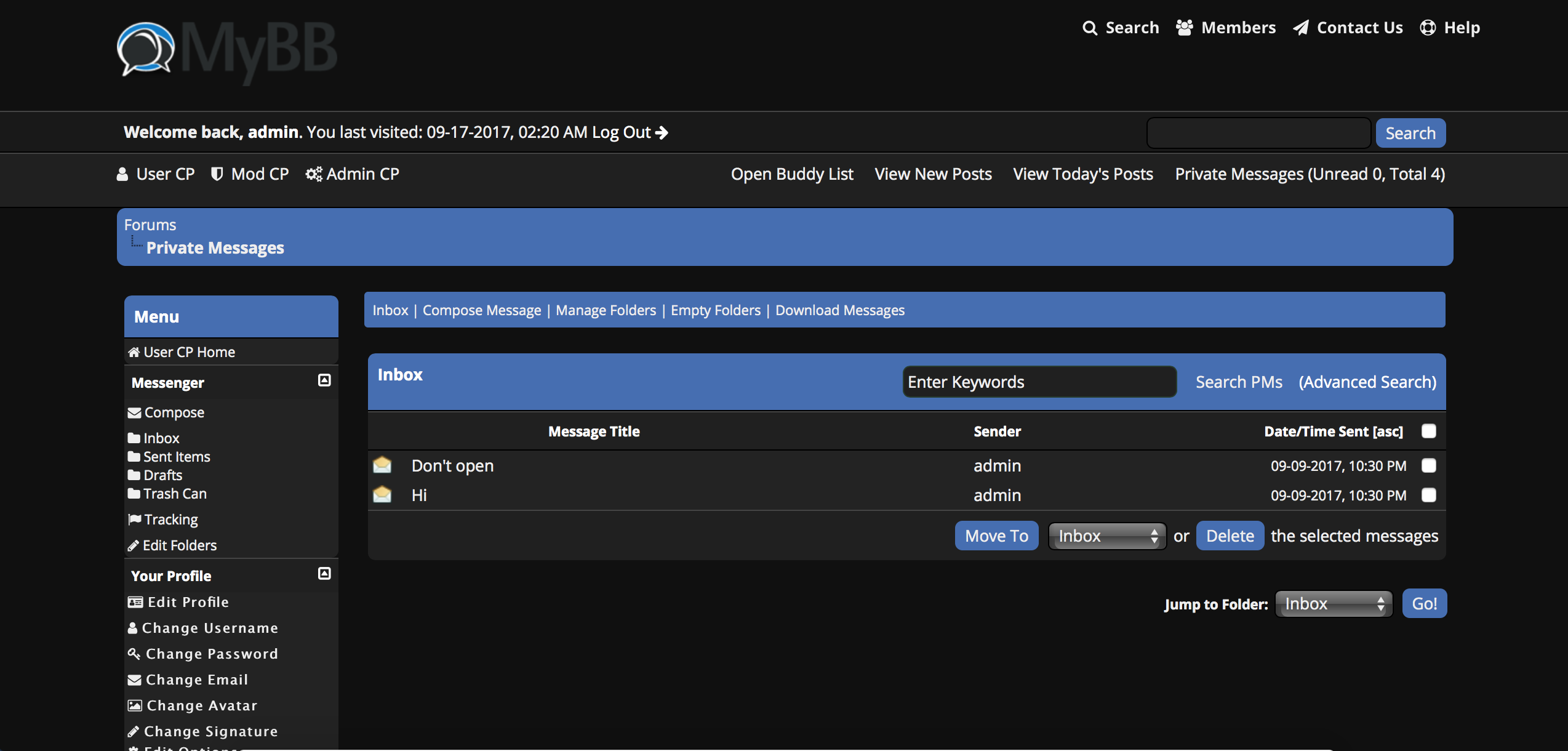Go to Manage Folders in the top bar
1568x751 pixels.
(606, 310)
